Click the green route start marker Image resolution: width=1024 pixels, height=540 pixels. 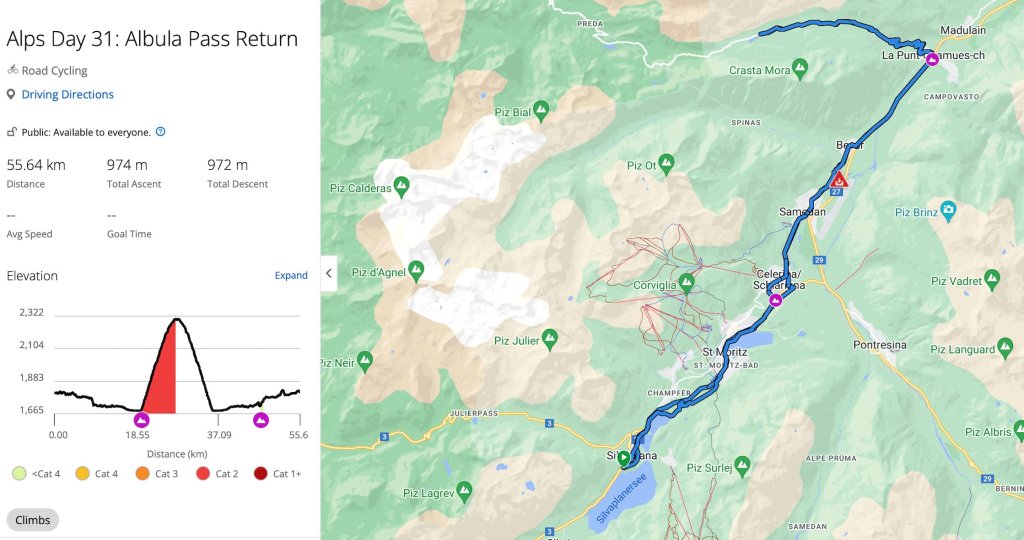(624, 459)
